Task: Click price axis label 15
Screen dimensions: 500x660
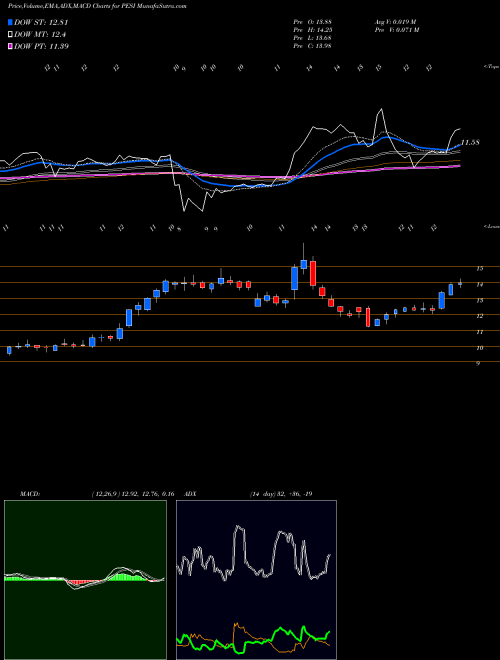Action: point(479,268)
